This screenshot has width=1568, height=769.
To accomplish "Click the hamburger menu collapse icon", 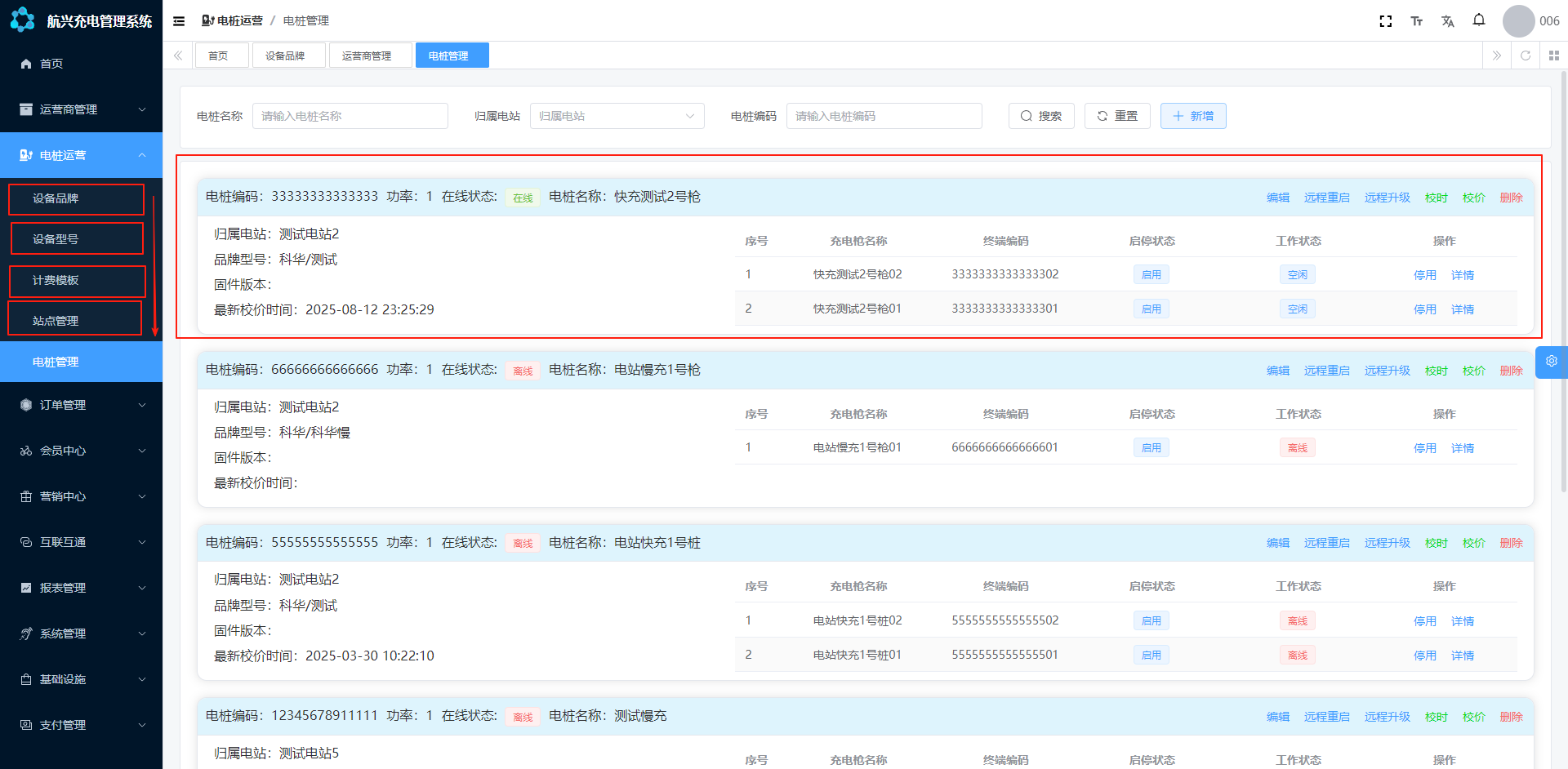I will [x=179, y=21].
